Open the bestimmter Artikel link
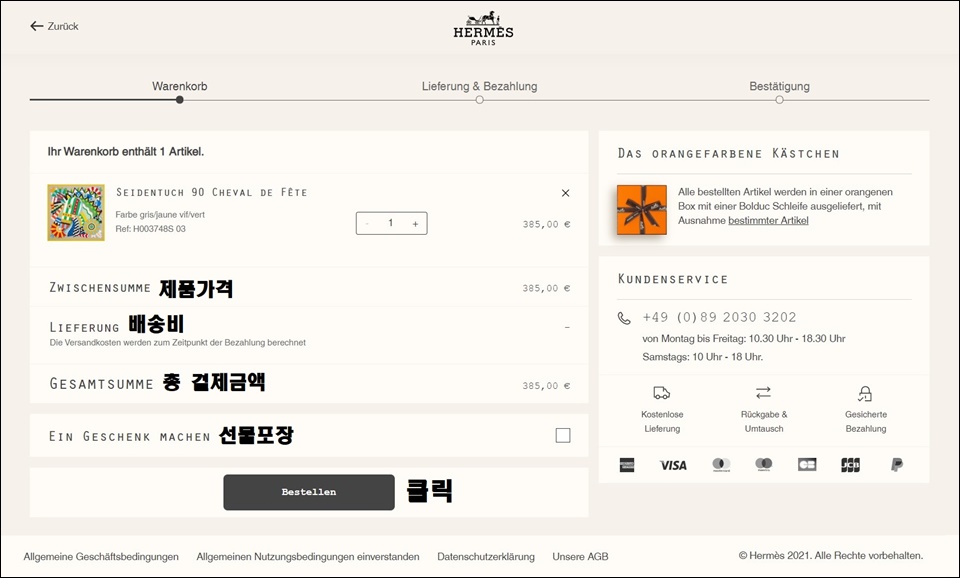The width and height of the screenshot is (960, 578). point(768,220)
